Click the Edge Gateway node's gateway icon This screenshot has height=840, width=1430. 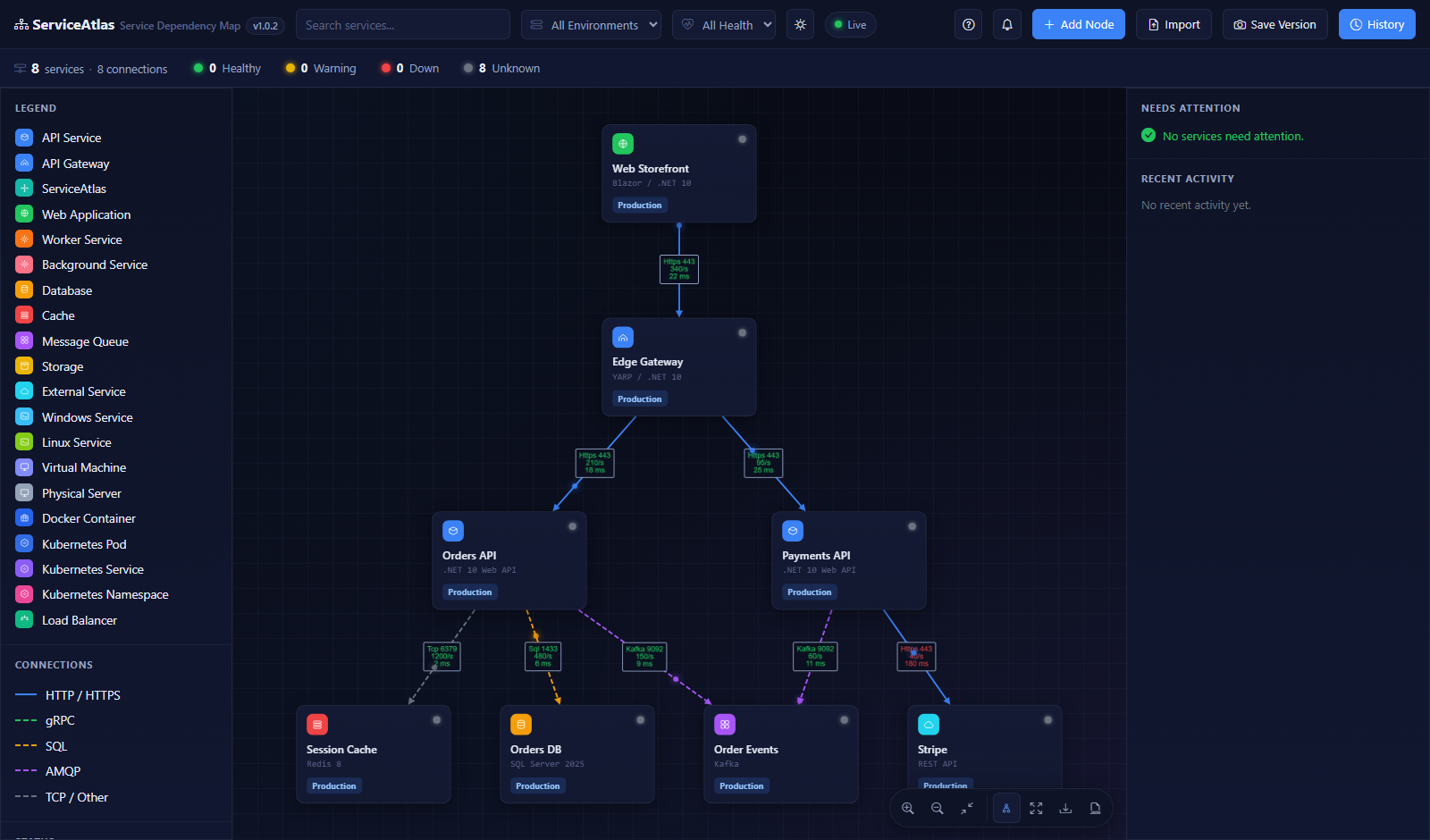[x=623, y=338]
